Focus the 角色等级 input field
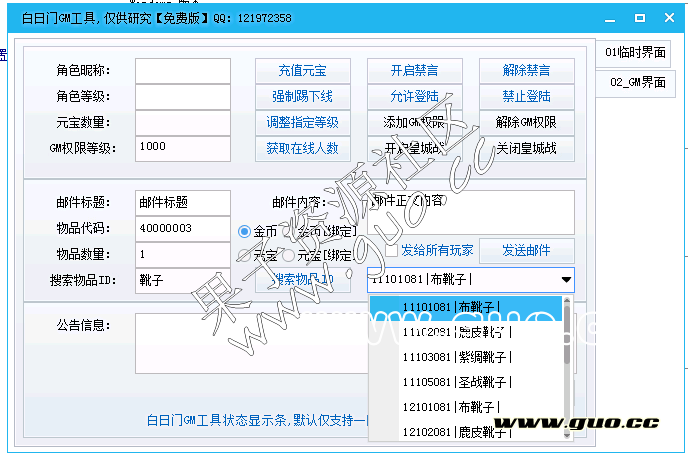 point(183,97)
